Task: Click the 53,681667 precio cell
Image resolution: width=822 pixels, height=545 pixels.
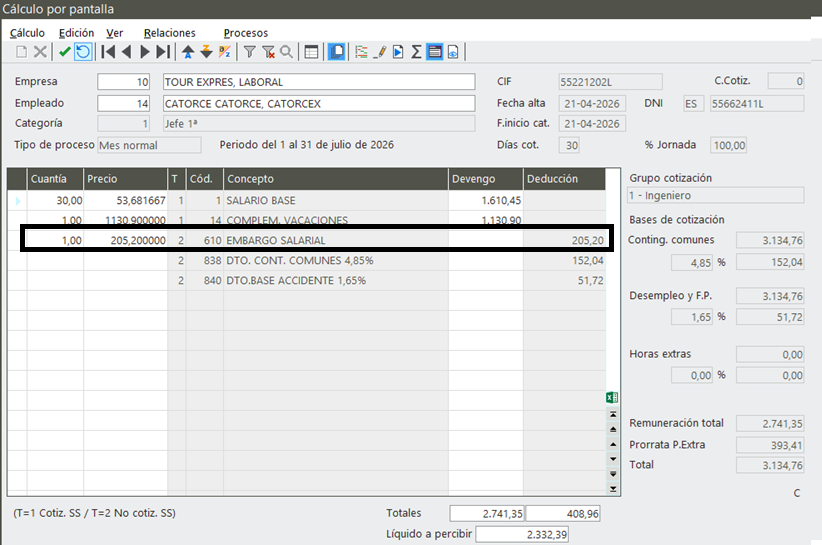Action: [x=125, y=201]
